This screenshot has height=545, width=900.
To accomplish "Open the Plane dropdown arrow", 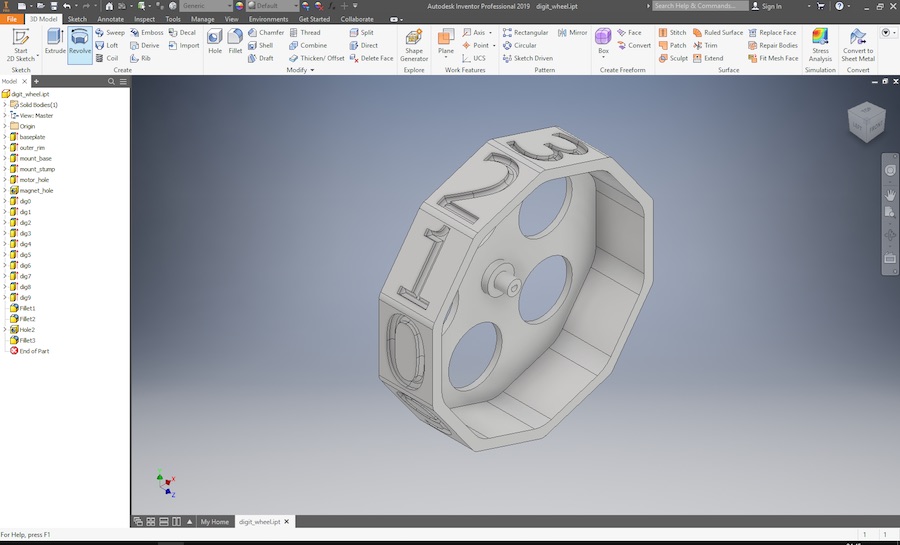I will click(x=446, y=58).
